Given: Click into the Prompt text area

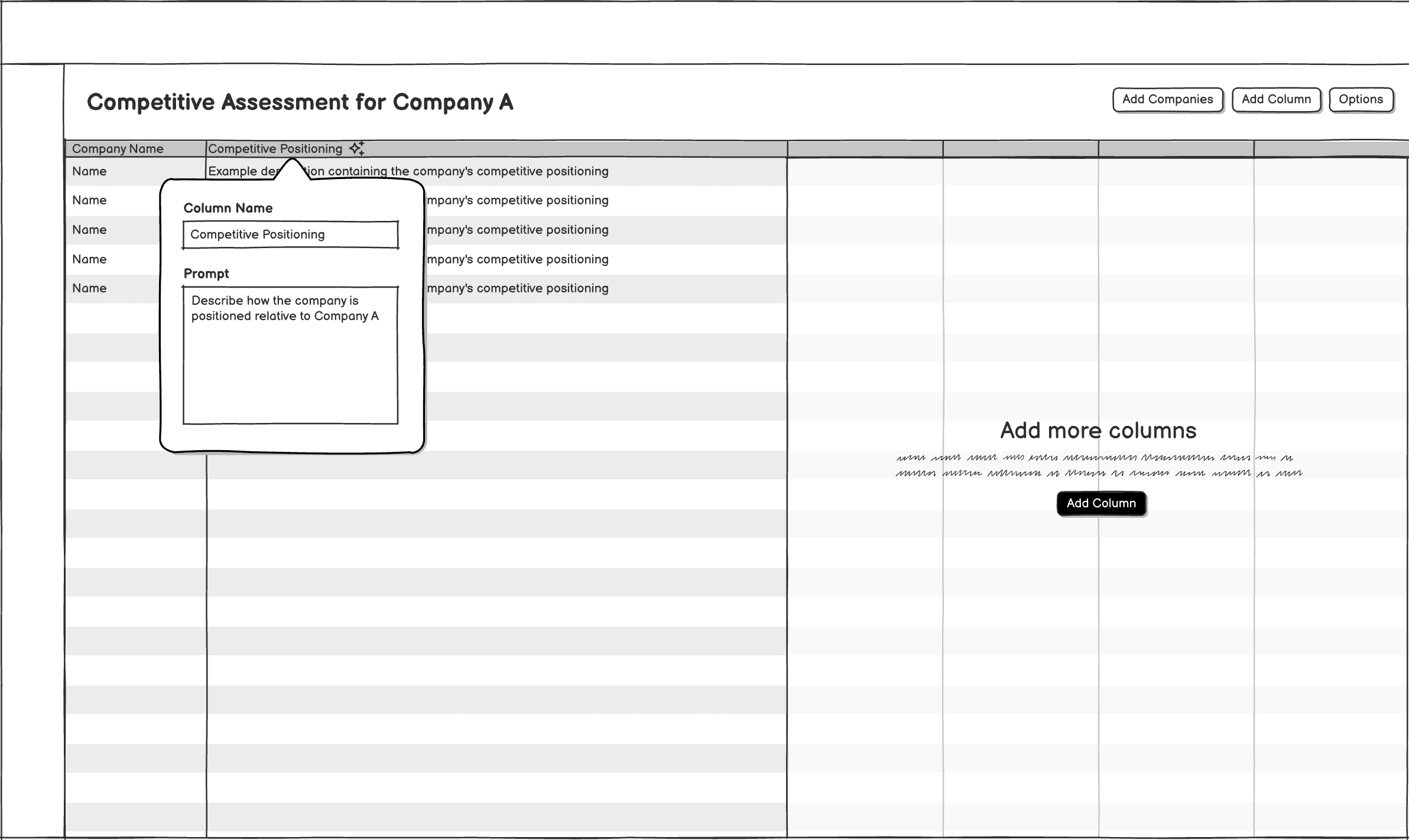Looking at the screenshot, I should click(290, 355).
